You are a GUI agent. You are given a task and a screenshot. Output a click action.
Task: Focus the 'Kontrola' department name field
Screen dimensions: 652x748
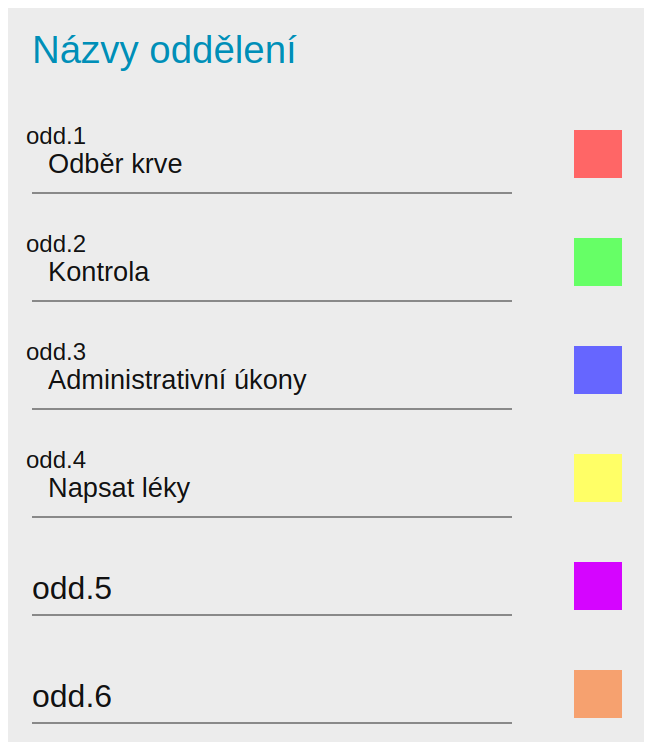pos(270,272)
